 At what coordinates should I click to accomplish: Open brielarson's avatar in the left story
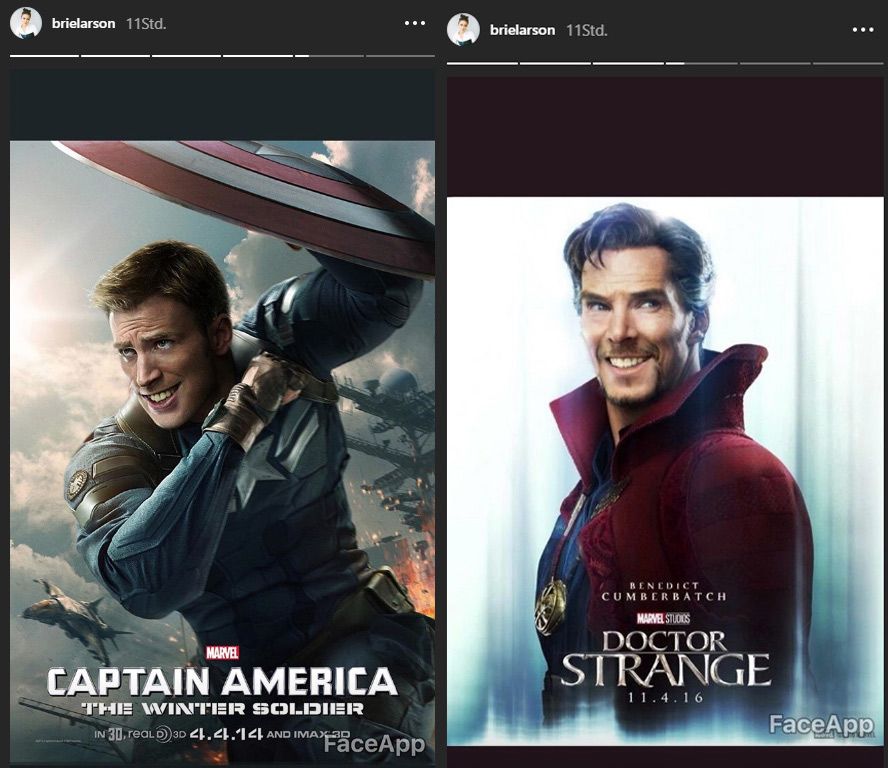[26, 24]
